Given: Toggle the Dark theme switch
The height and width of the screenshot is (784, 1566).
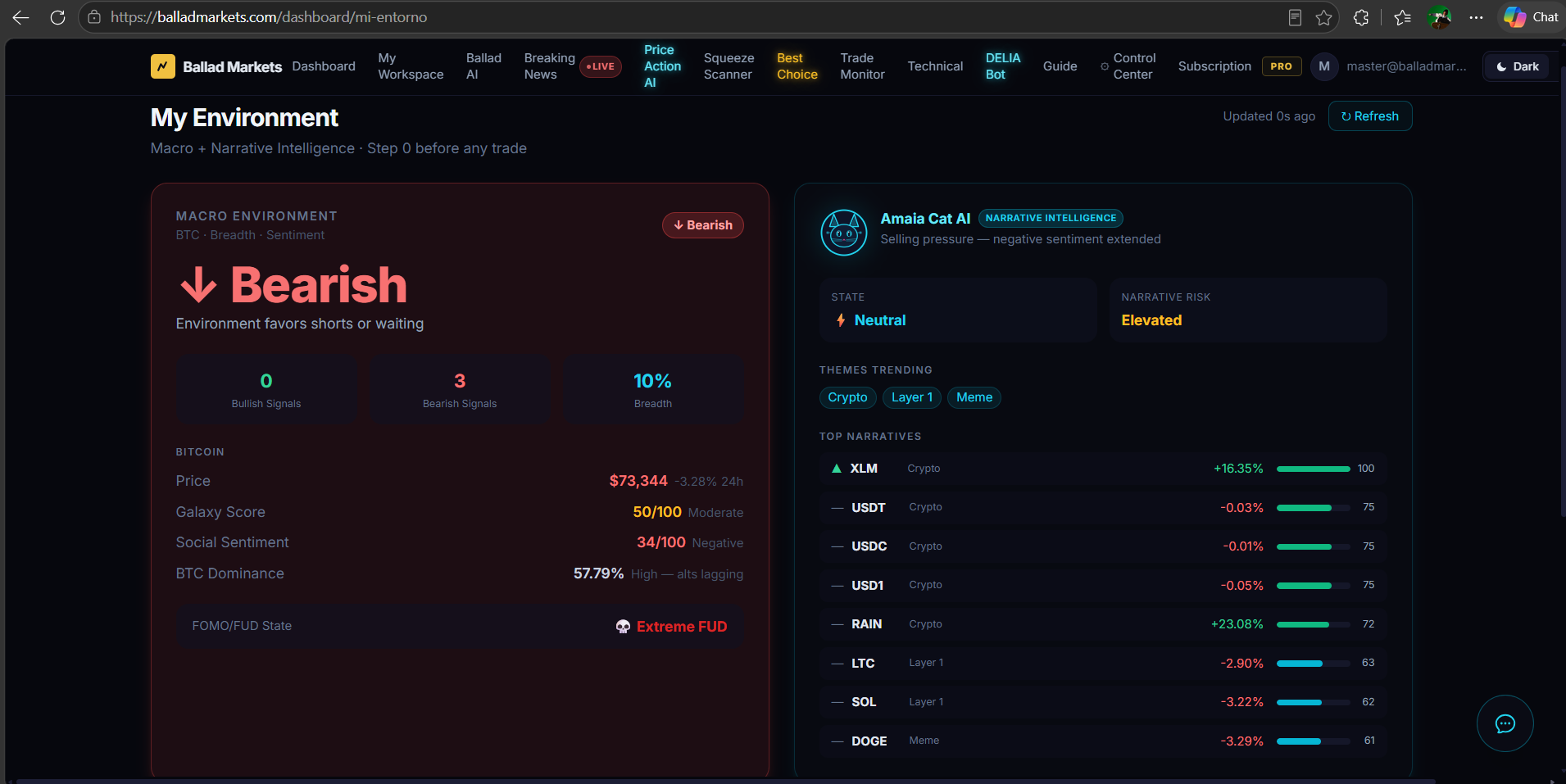Looking at the screenshot, I should pyautogui.click(x=1517, y=66).
